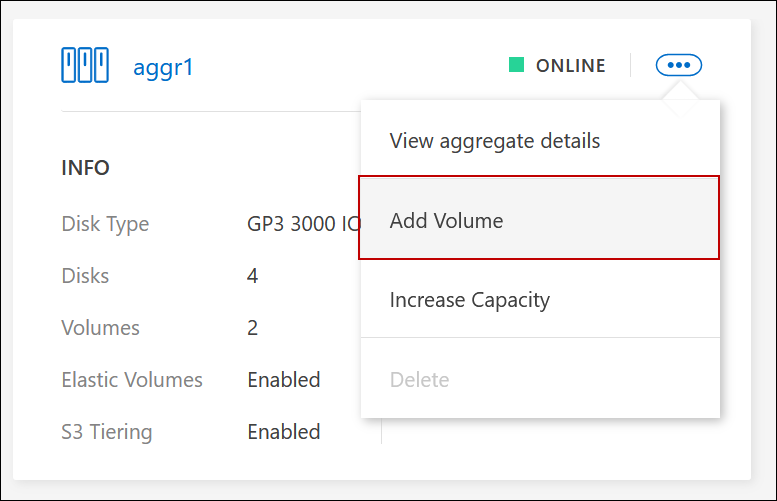Select the GP3 3000 disk type value

pos(302,224)
